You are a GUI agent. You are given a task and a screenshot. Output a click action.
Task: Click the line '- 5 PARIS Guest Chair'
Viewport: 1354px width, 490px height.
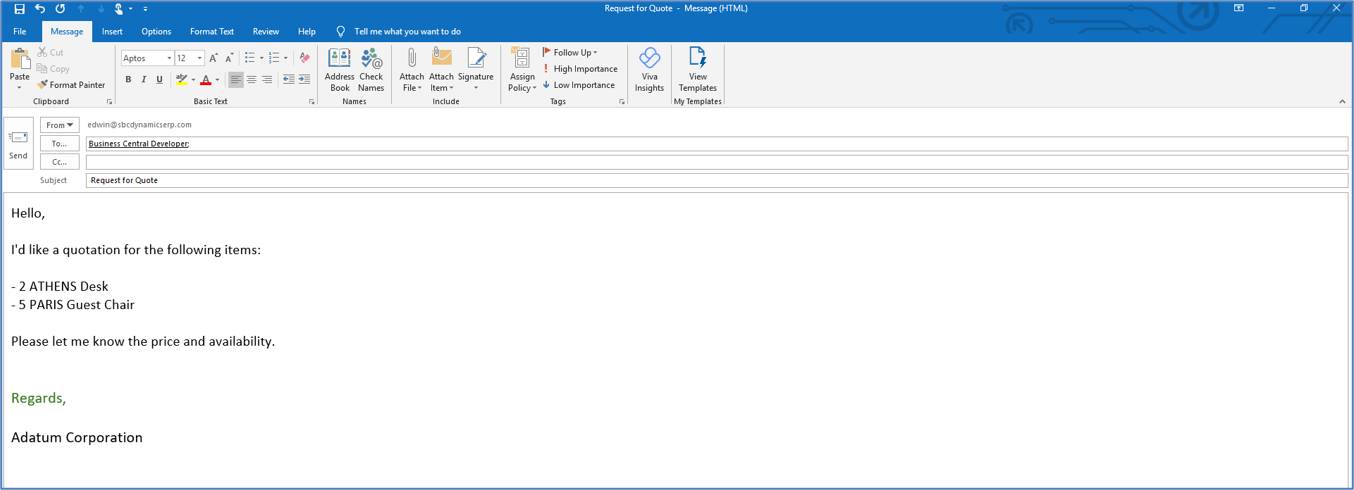pos(73,305)
